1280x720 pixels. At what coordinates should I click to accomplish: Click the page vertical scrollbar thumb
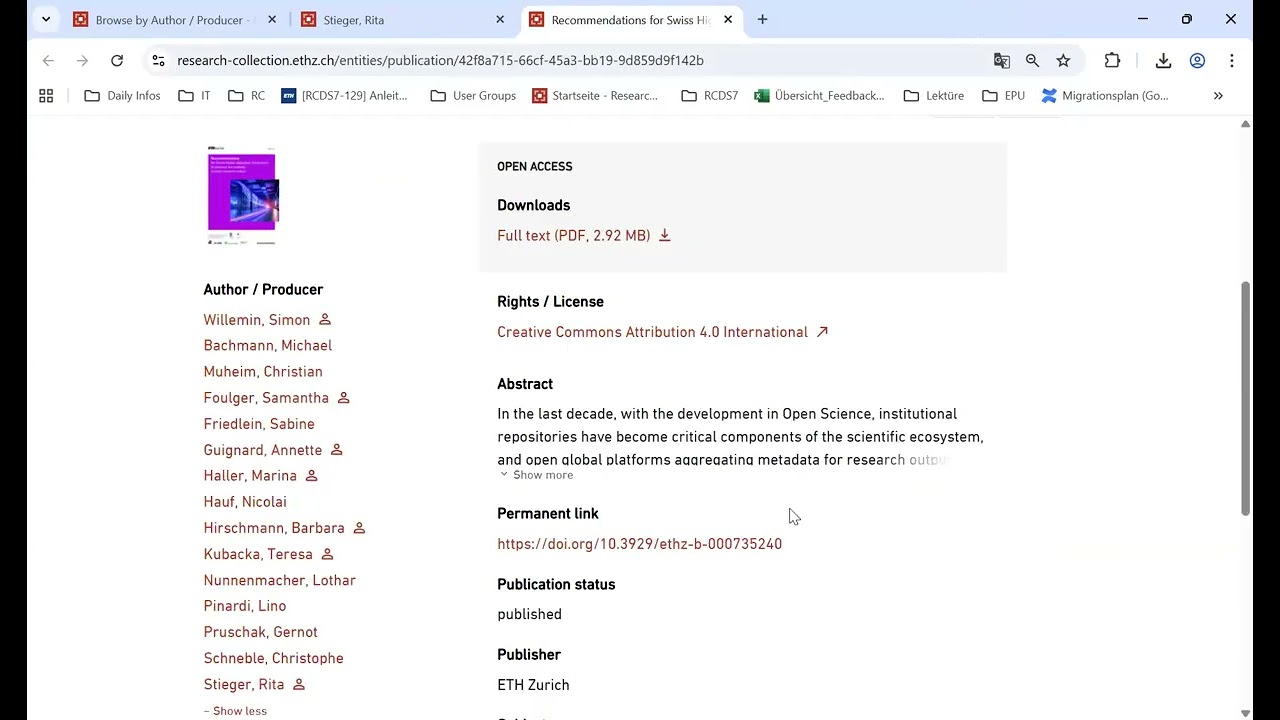tap(1245, 398)
